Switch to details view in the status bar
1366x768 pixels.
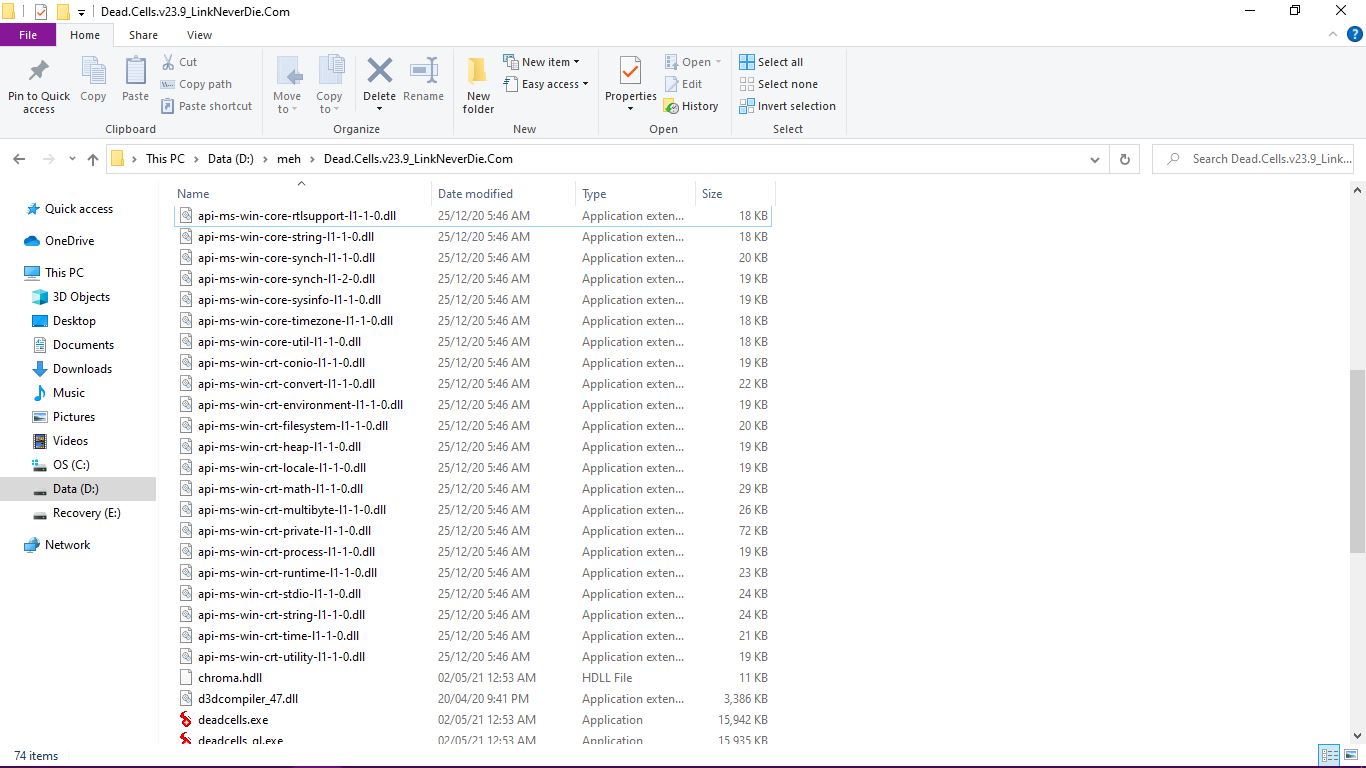[1329, 756]
